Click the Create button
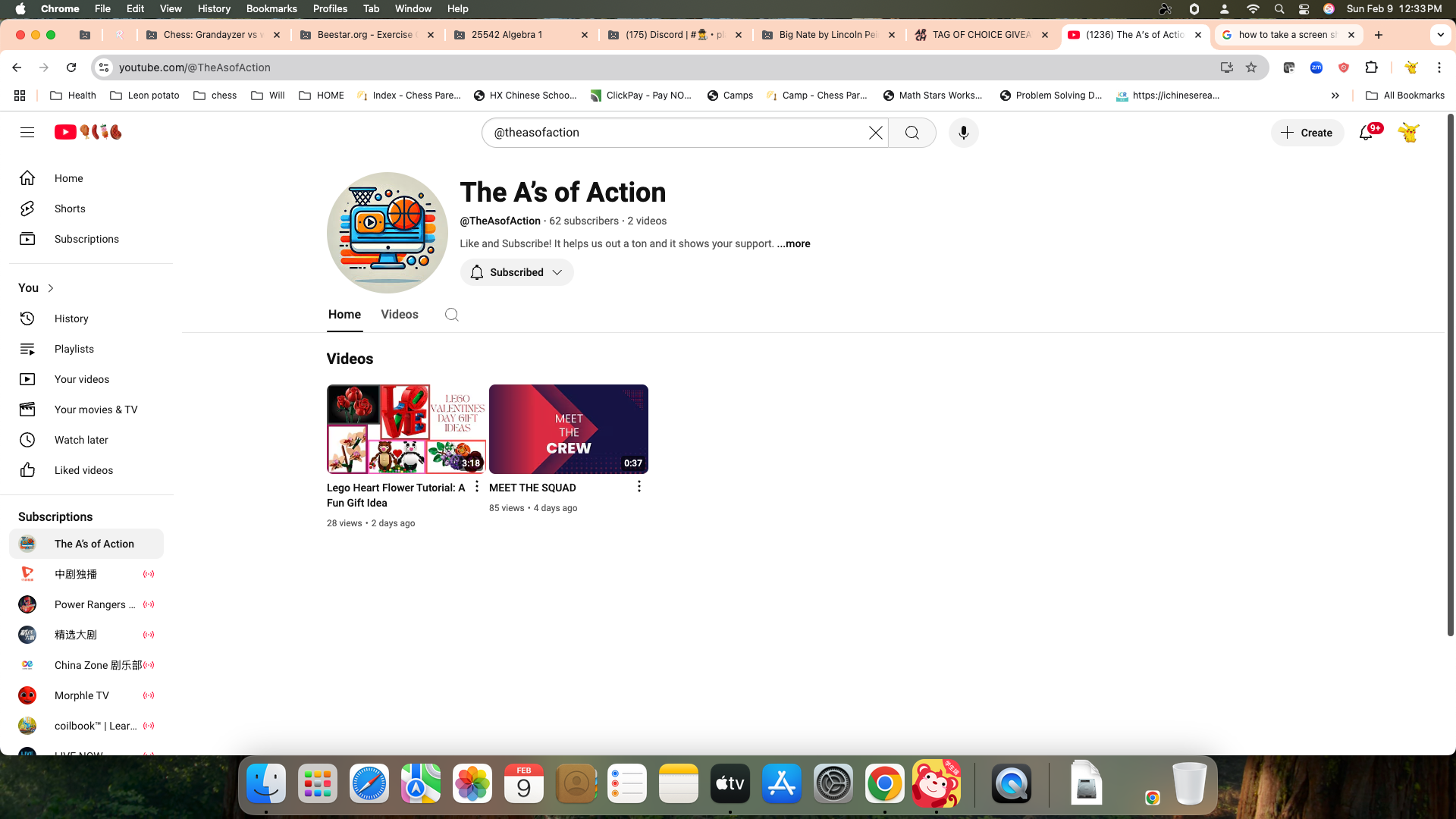The height and width of the screenshot is (819, 1456). click(1307, 133)
